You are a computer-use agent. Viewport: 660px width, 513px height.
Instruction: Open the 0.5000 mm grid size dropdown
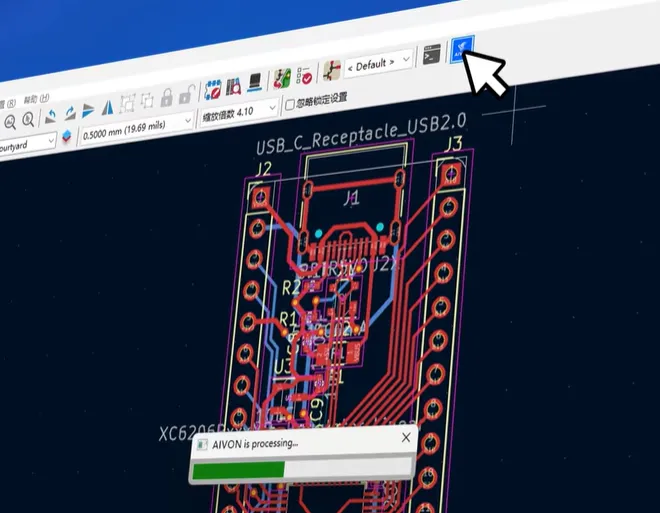click(x=136, y=128)
